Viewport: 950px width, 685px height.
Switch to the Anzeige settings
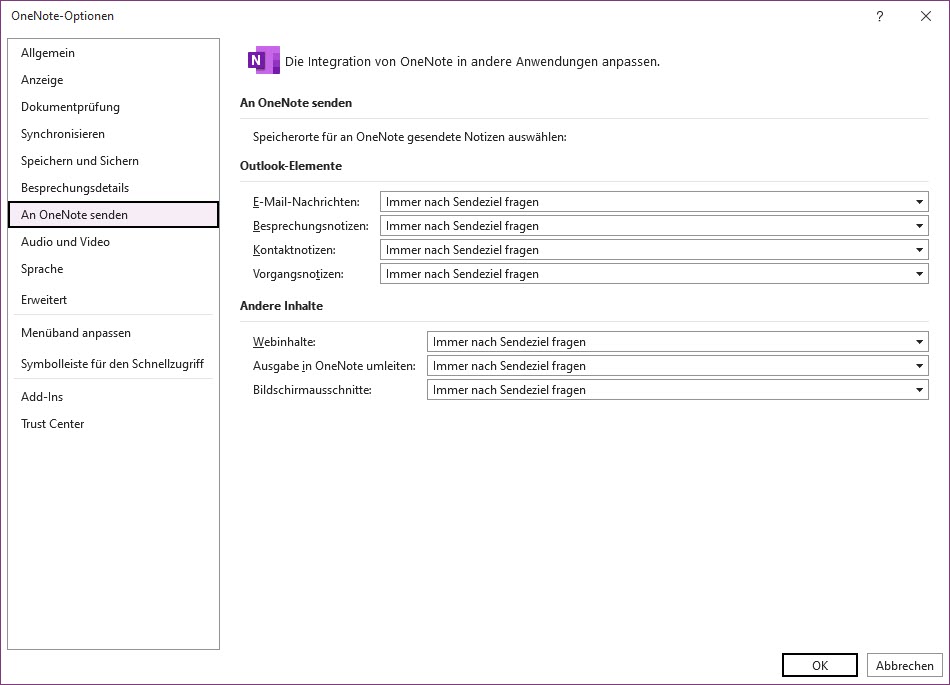point(42,80)
